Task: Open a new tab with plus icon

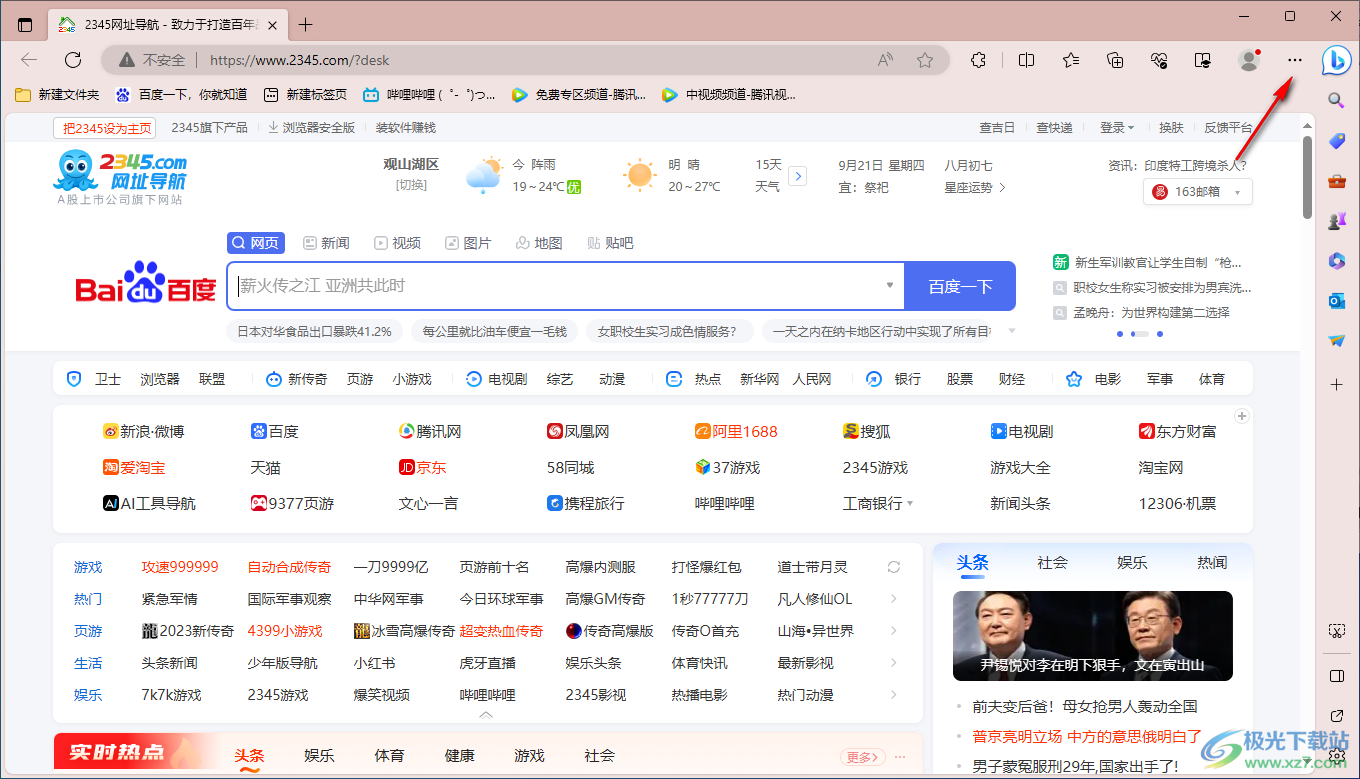Action: tap(306, 24)
